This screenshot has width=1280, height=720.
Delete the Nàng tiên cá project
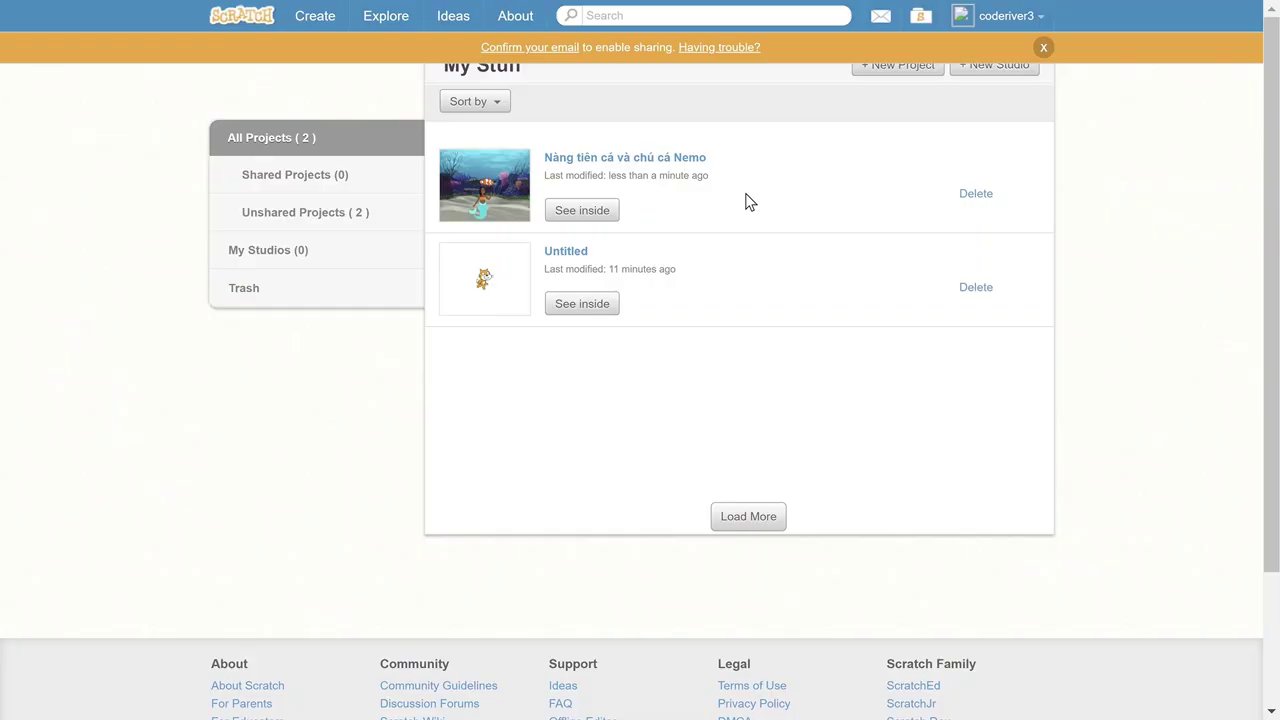coord(975,194)
